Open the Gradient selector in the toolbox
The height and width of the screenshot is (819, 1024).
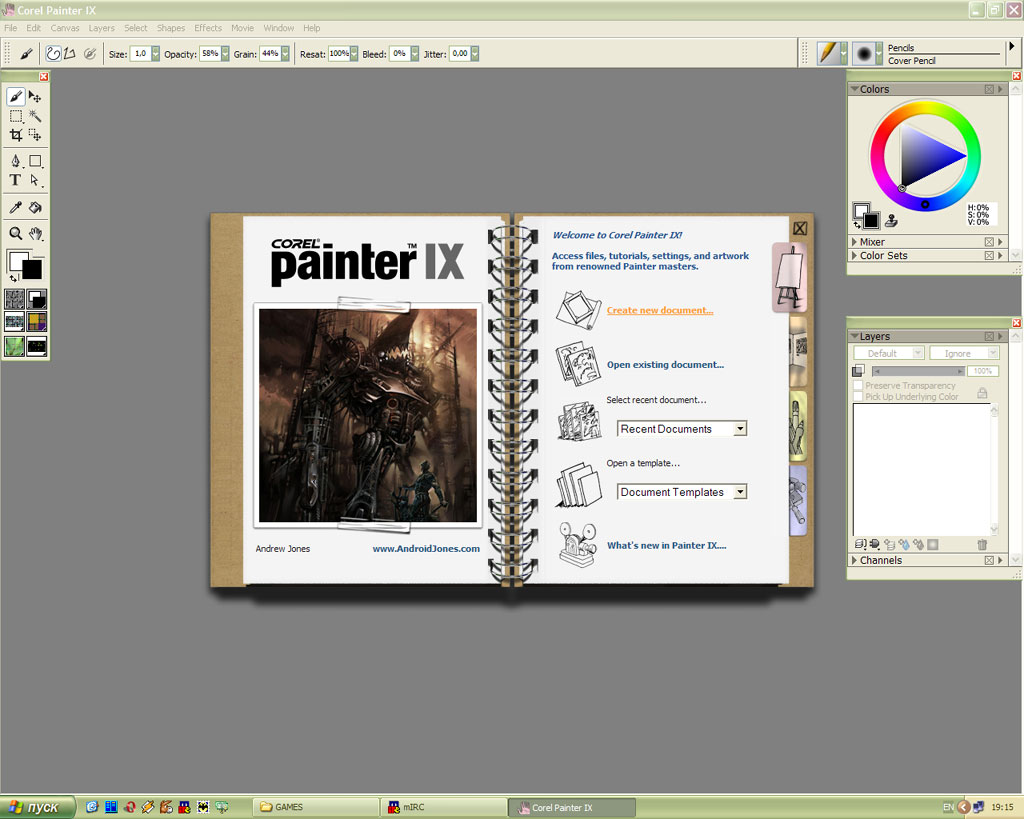tap(37, 299)
